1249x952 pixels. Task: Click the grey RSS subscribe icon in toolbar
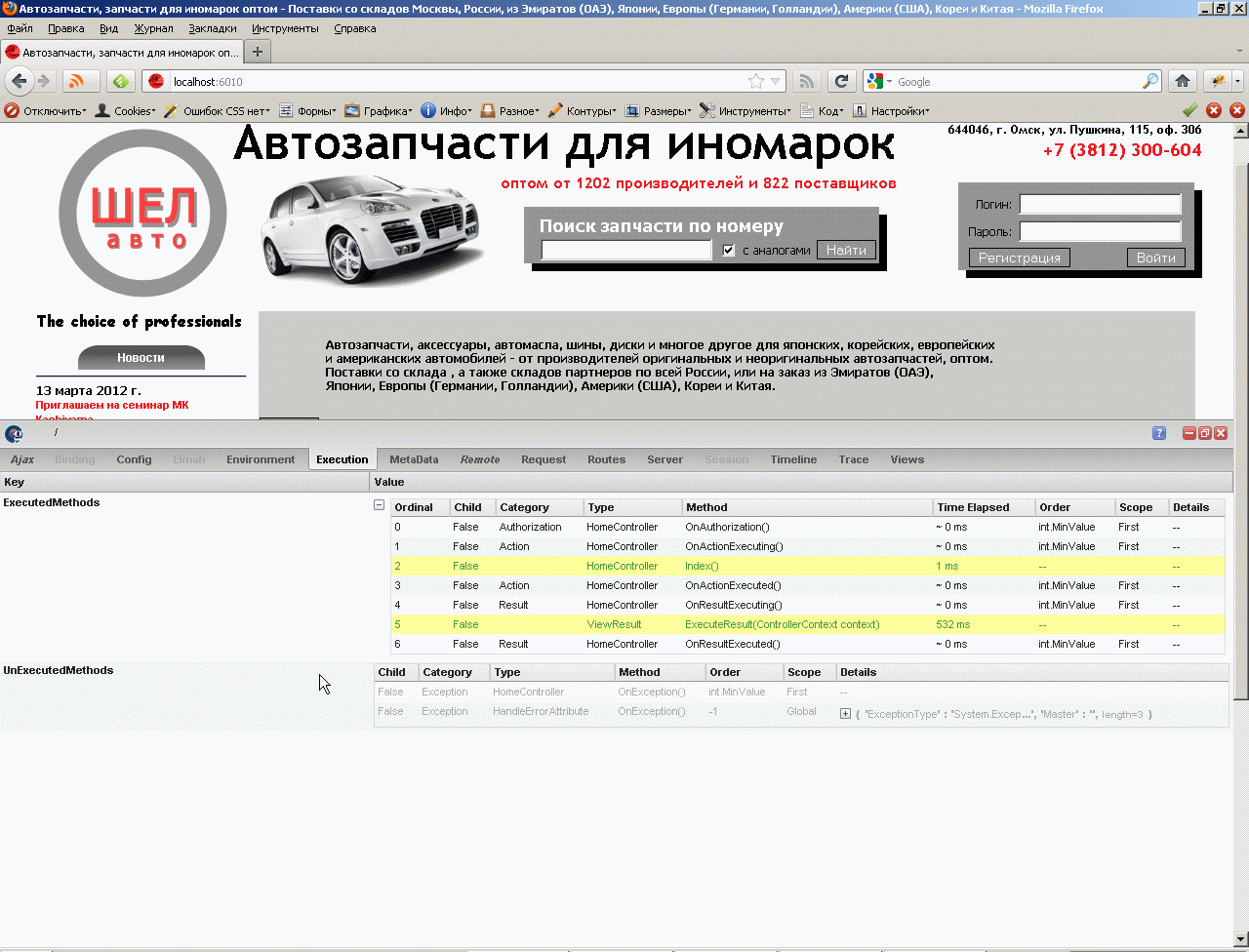(x=807, y=81)
